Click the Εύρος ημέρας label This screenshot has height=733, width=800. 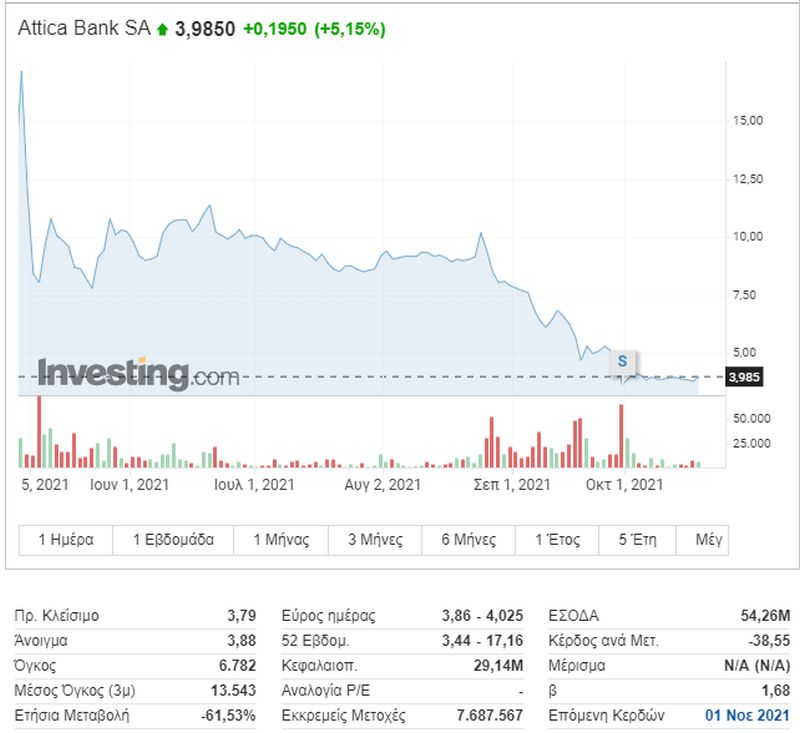pyautogui.click(x=328, y=615)
